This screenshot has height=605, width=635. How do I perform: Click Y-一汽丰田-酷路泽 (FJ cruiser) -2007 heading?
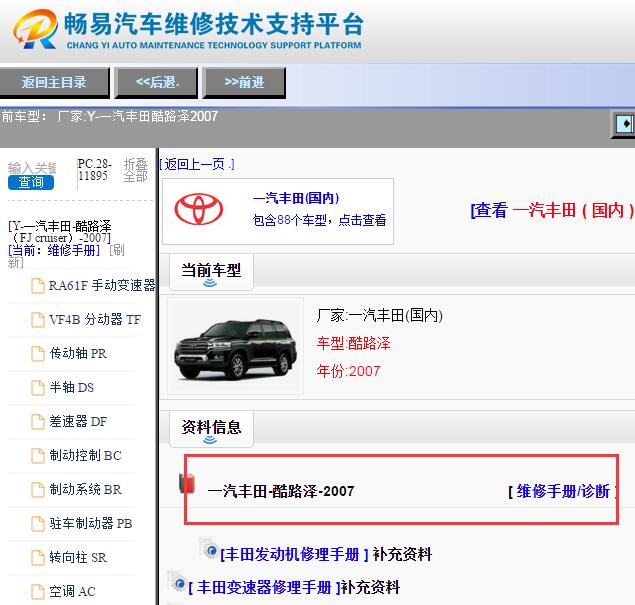[x=60, y=232]
